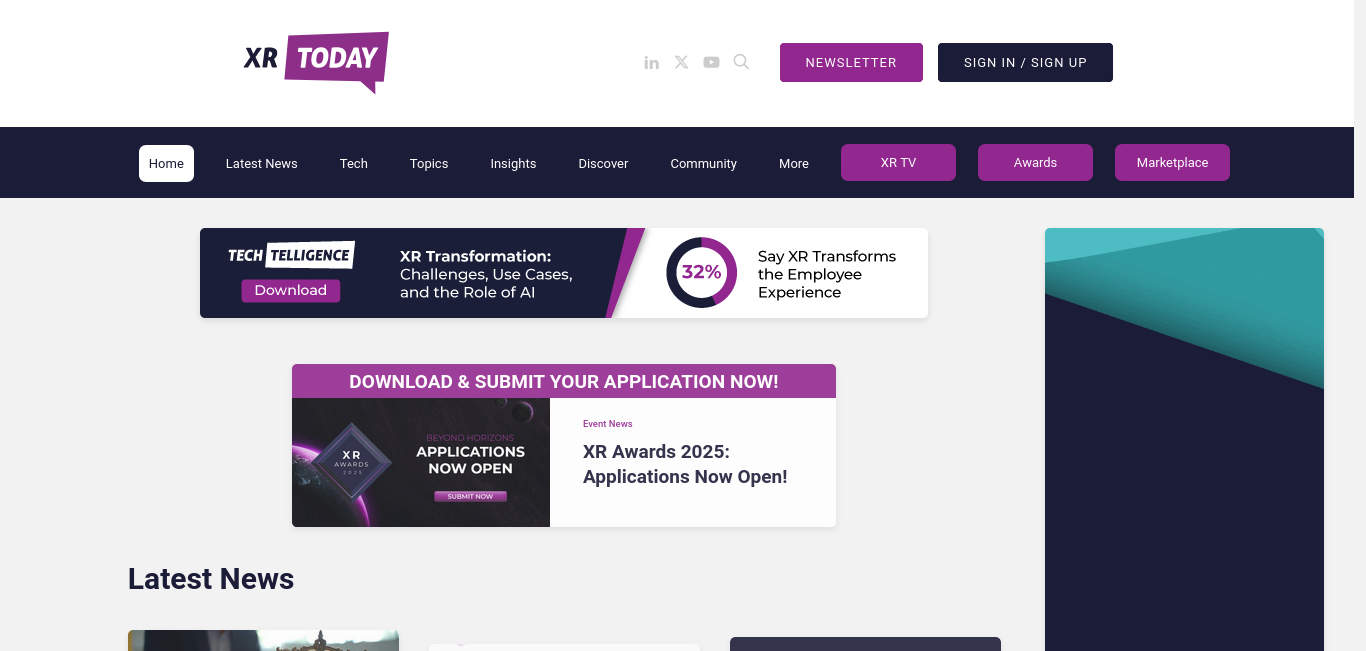Click the Latest News section heading
The image size is (1366, 651).
coord(211,579)
